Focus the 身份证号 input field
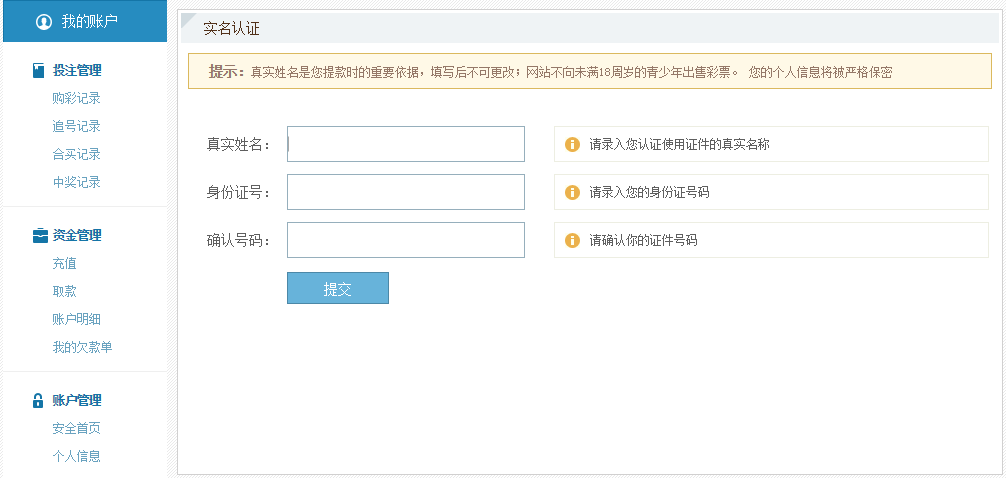1006x478 pixels. tap(405, 192)
